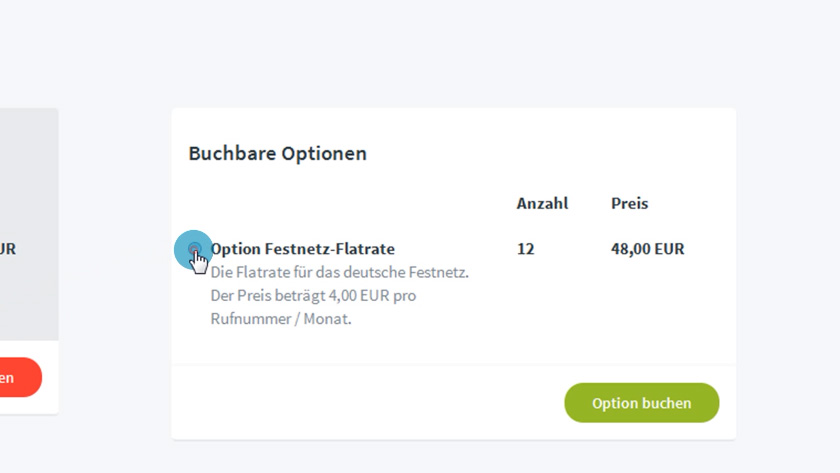Click the white strip beside the red button
The image size is (840, 473).
tap(50, 378)
